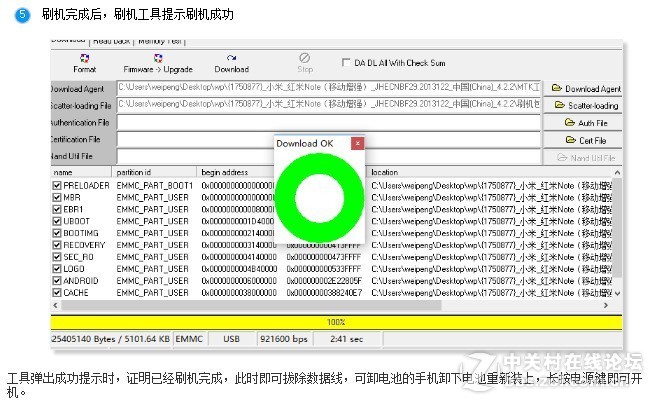The image size is (666, 415).
Task: Enable DA DL All With Check Sum
Action: 346,62
